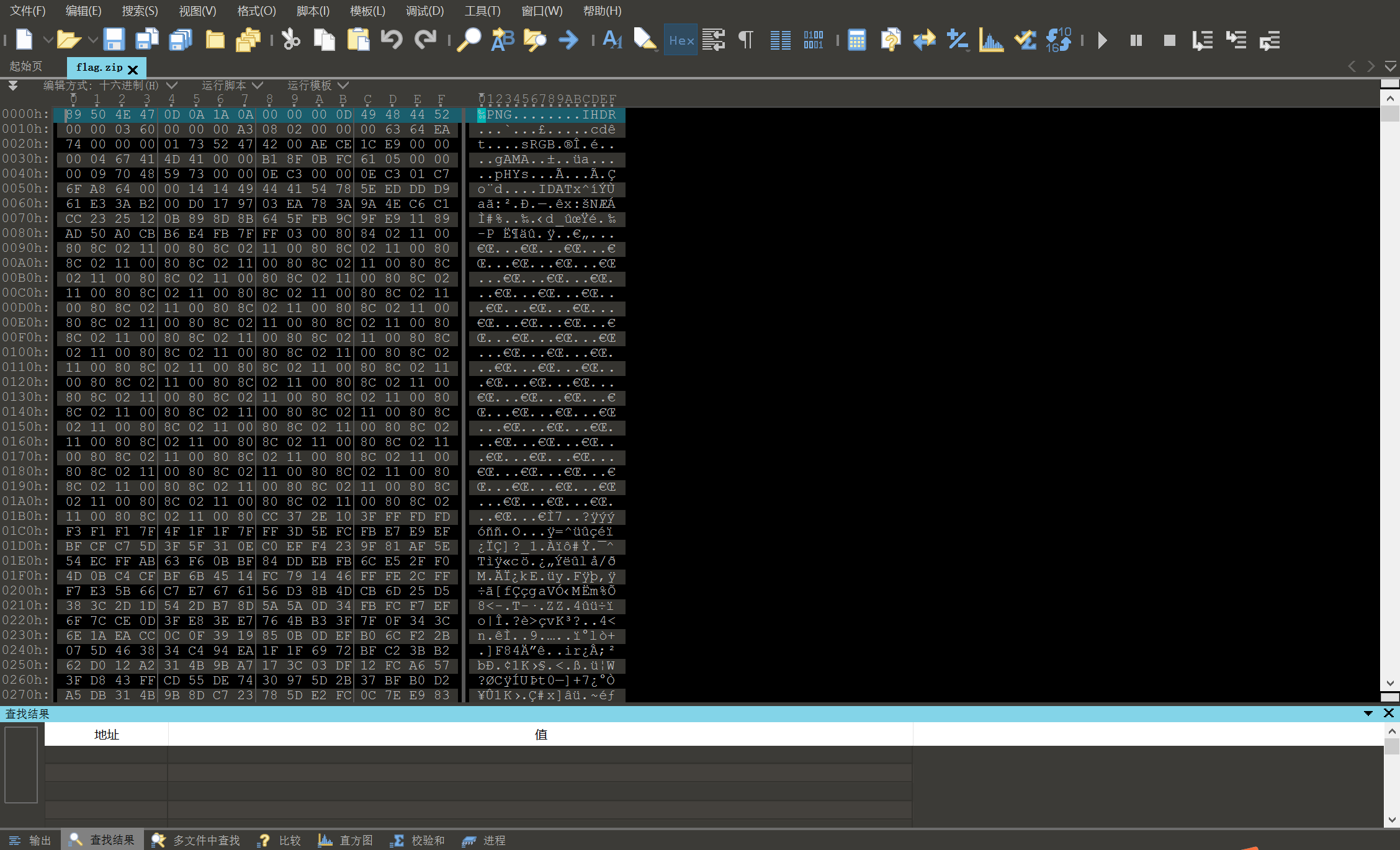Click the Paste clipboard icon

click(x=358, y=40)
